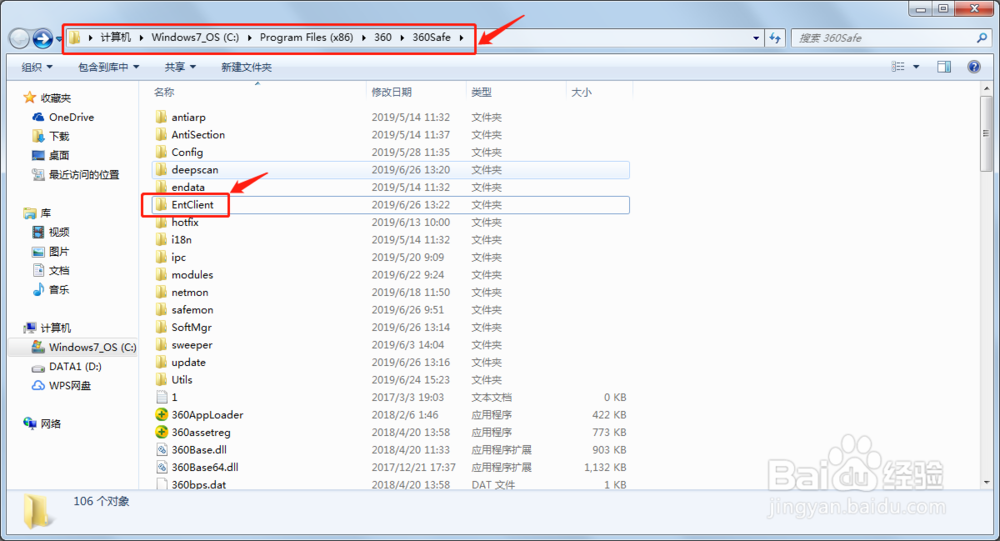This screenshot has height=541, width=1000.
Task: Open the 共享 menu
Action: (180, 67)
